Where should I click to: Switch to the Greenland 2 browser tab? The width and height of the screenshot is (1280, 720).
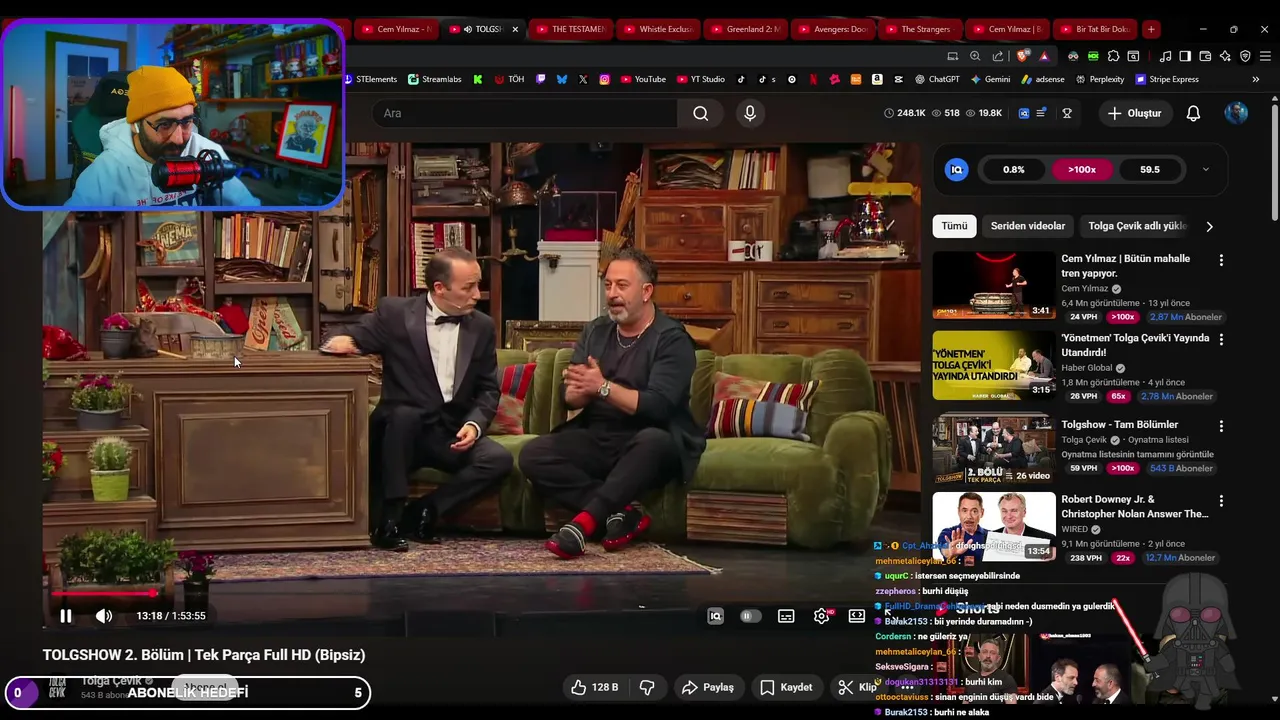coord(745,29)
